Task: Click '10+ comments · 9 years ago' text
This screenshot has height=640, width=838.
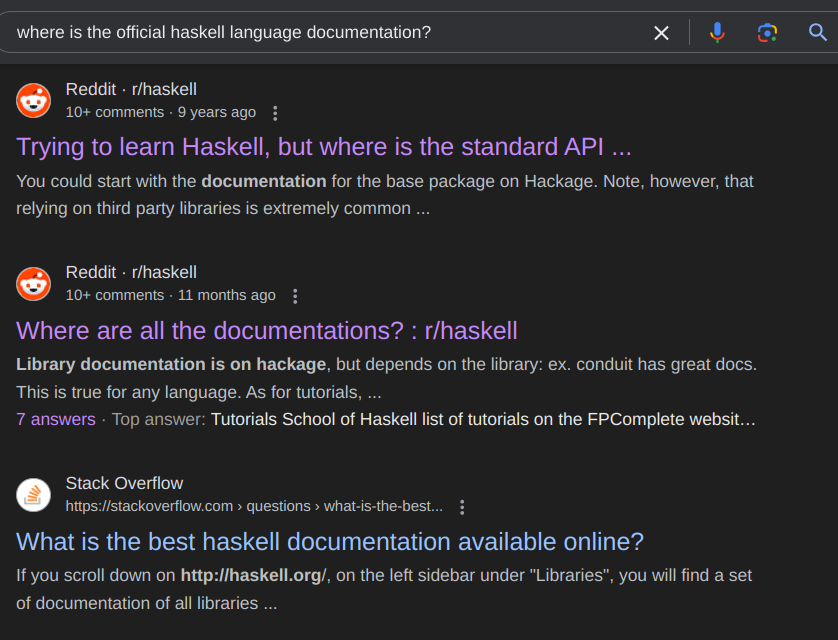Action: tap(161, 112)
